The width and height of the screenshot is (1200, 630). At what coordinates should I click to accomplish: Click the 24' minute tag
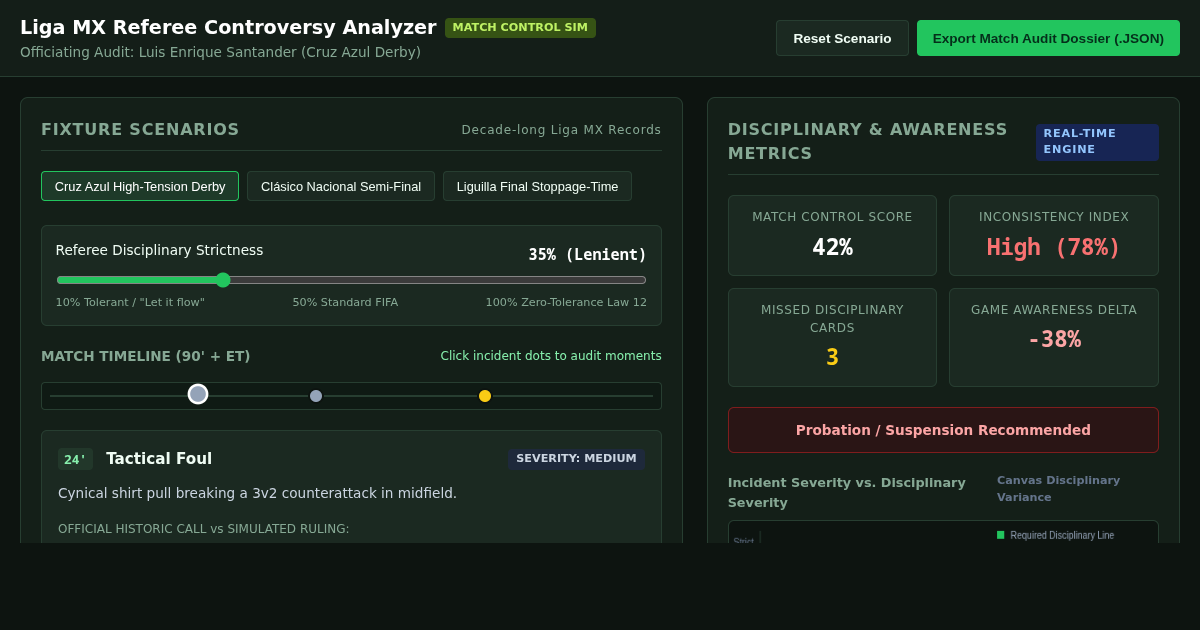pos(75,459)
